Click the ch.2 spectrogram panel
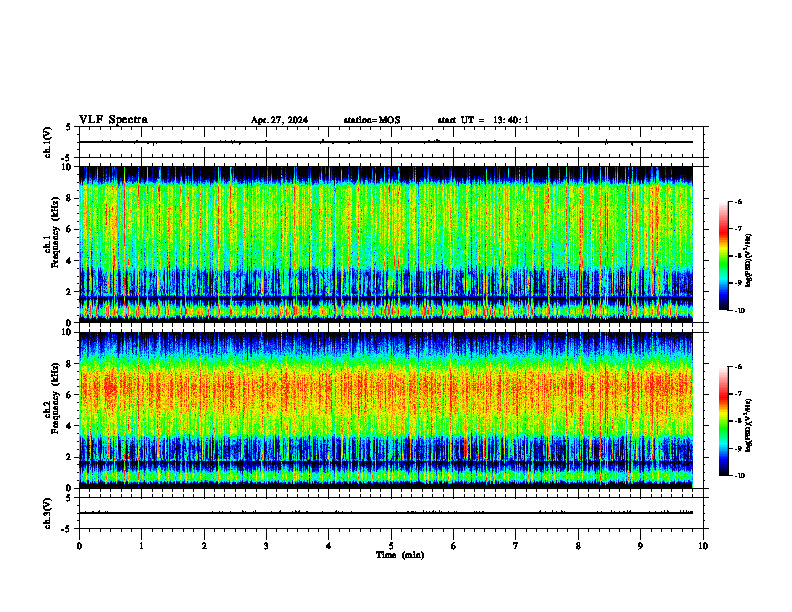This screenshot has height=612, width=792. pos(386,410)
